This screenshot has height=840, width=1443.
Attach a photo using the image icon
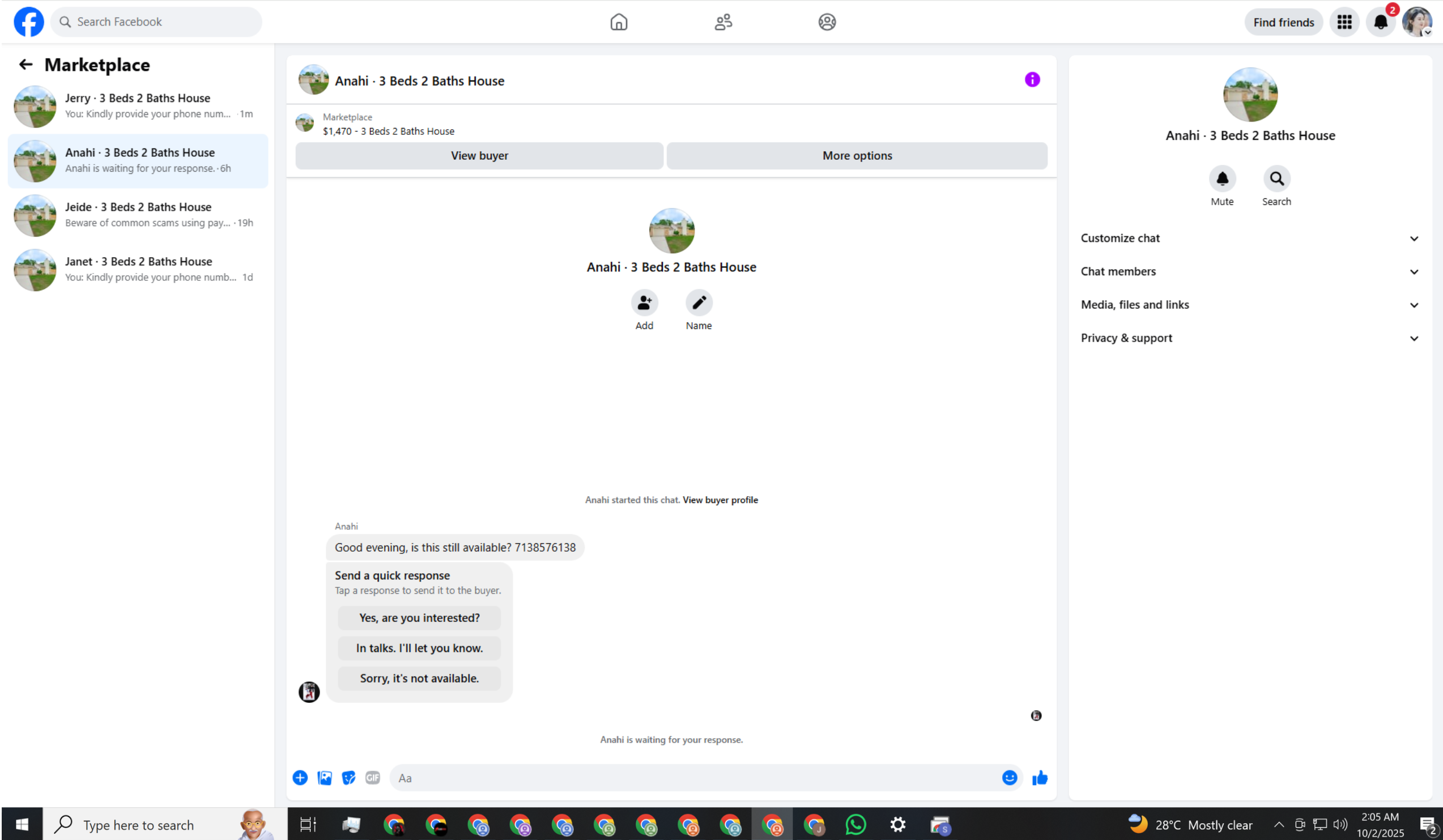click(x=324, y=778)
